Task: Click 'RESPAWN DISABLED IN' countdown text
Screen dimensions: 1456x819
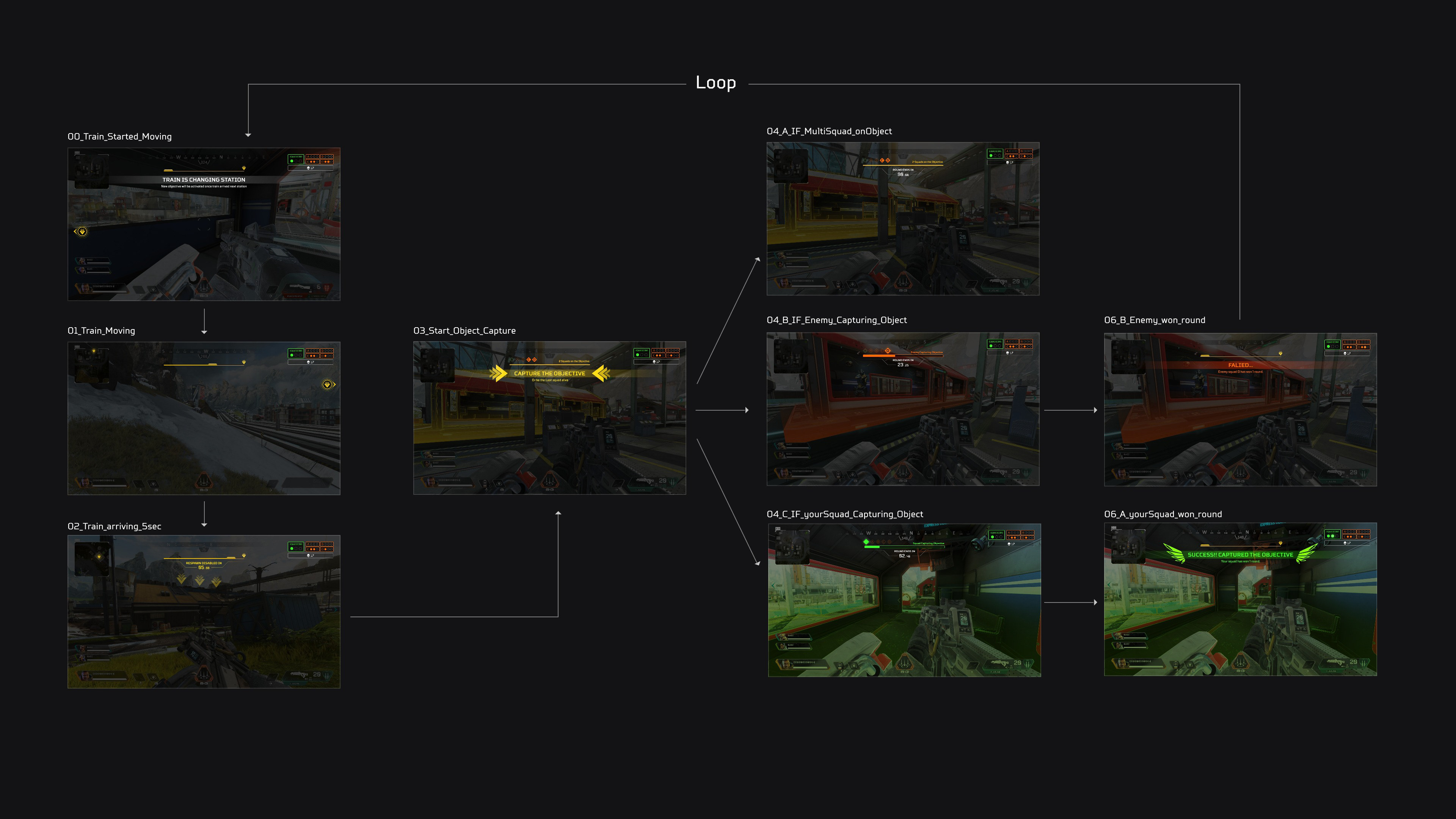Action: point(204,563)
